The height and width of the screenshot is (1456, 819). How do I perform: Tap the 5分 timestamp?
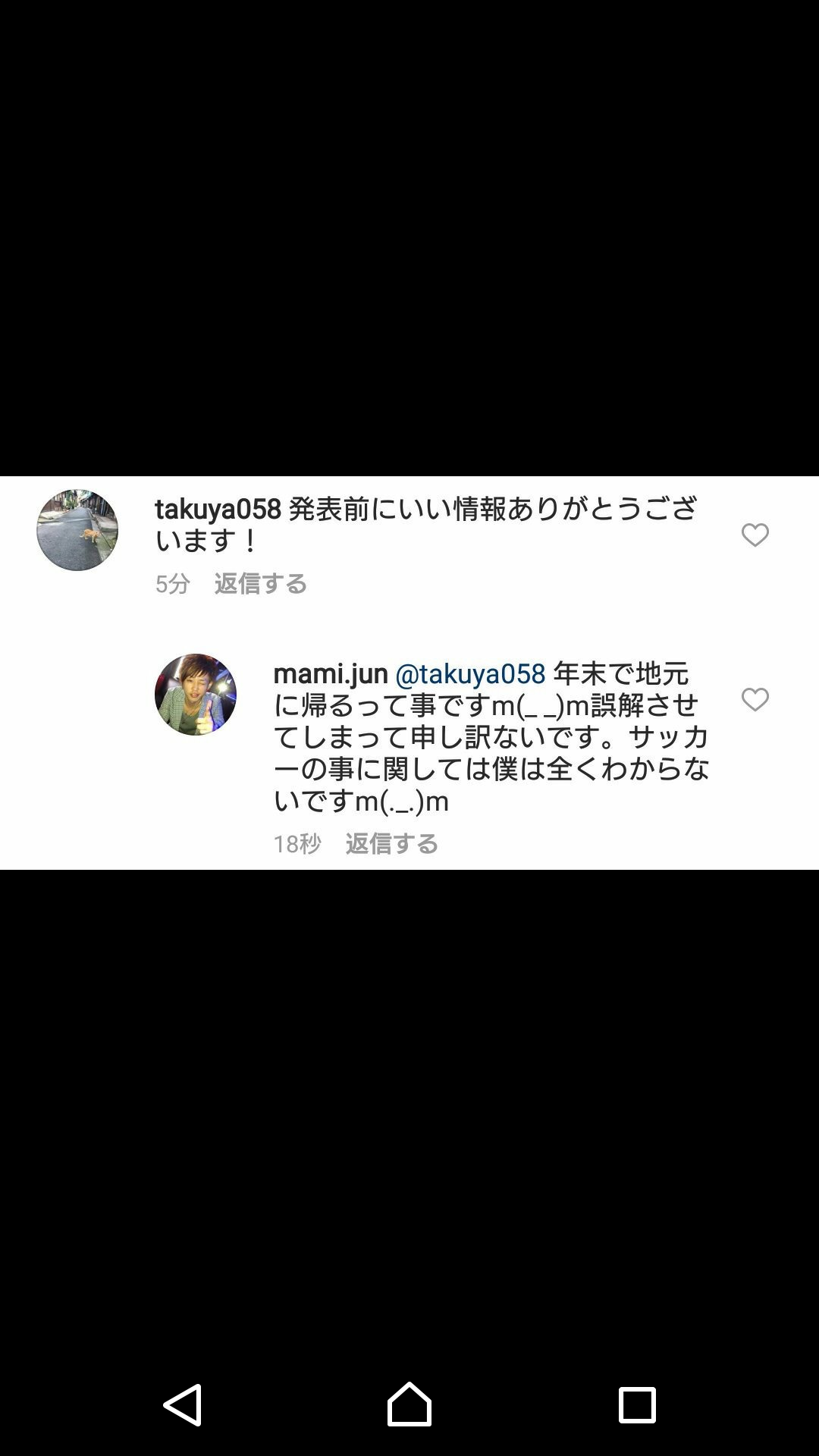[x=172, y=583]
